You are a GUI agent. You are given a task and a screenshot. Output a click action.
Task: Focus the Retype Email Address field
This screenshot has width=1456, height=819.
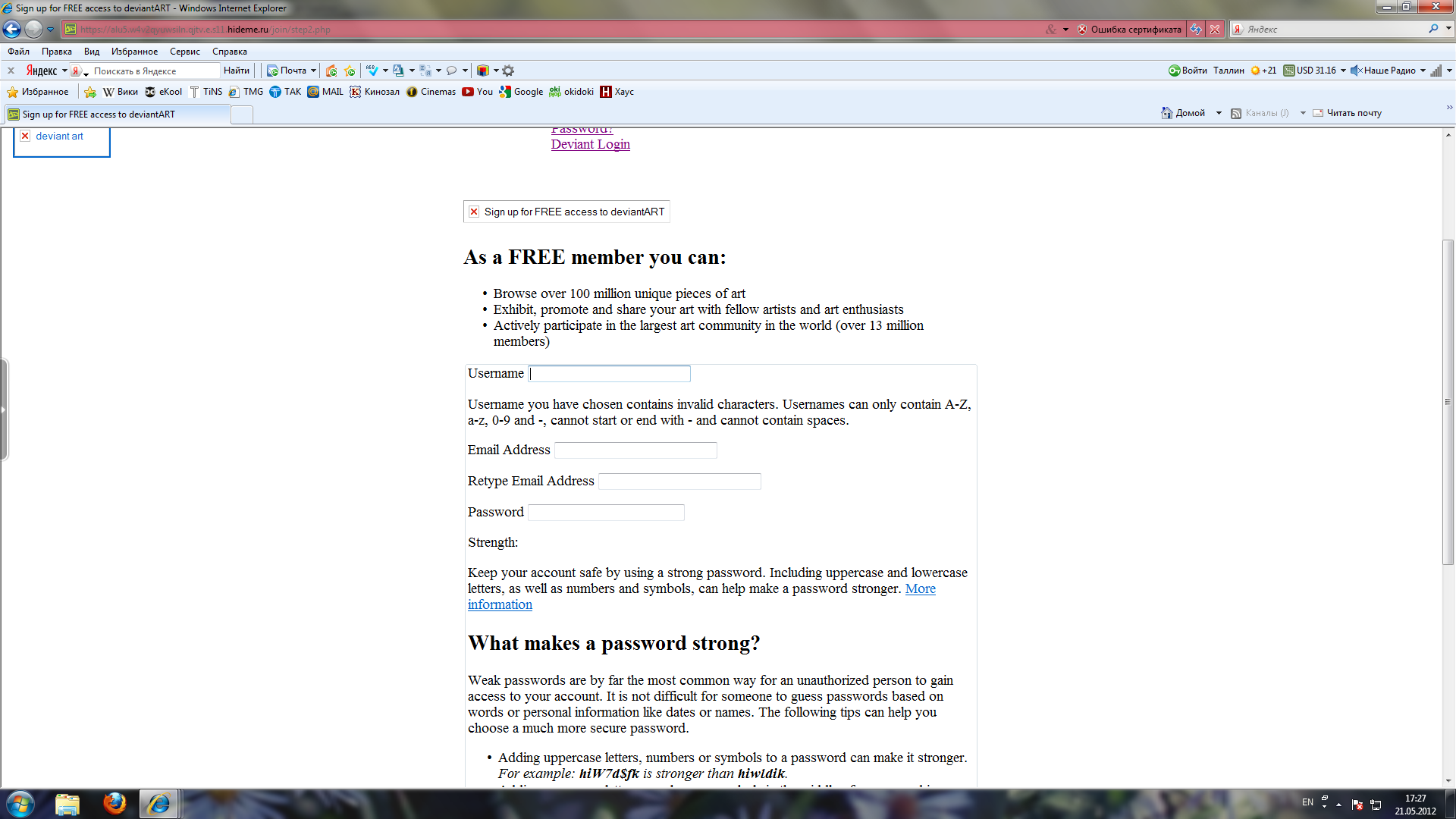pyautogui.click(x=679, y=482)
